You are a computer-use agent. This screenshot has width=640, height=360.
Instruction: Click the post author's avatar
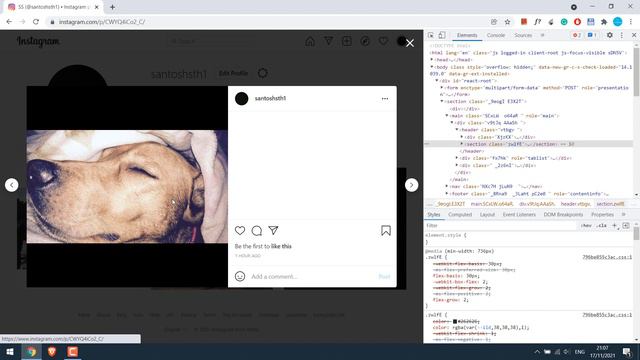tap(242, 98)
